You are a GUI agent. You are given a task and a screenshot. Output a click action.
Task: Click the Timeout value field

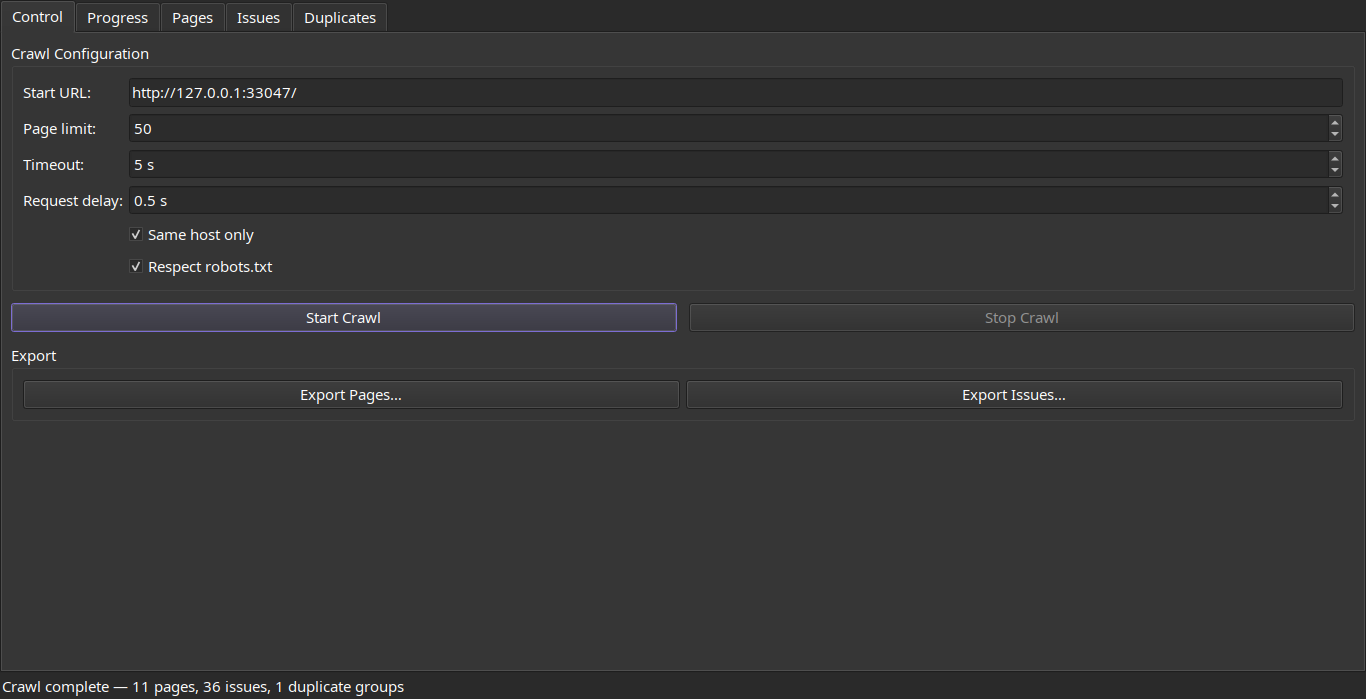pyautogui.click(x=728, y=165)
